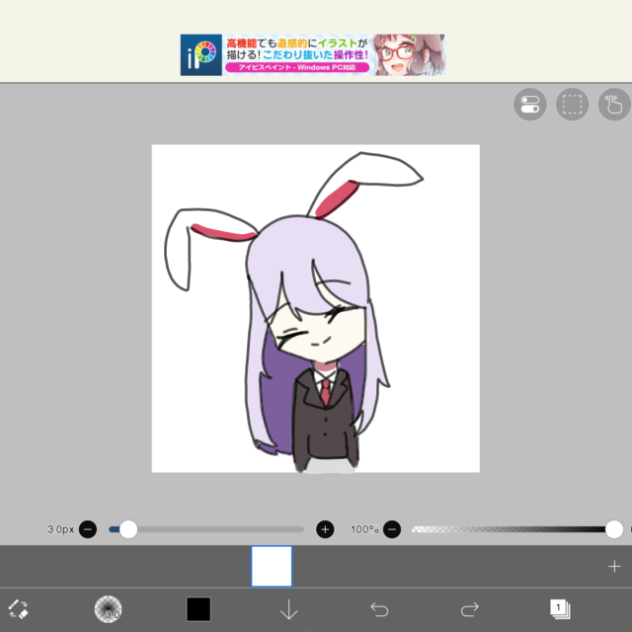Click the ibisPaint iP logo
Image resolution: width=632 pixels, height=632 pixels.
pyautogui.click(x=201, y=55)
